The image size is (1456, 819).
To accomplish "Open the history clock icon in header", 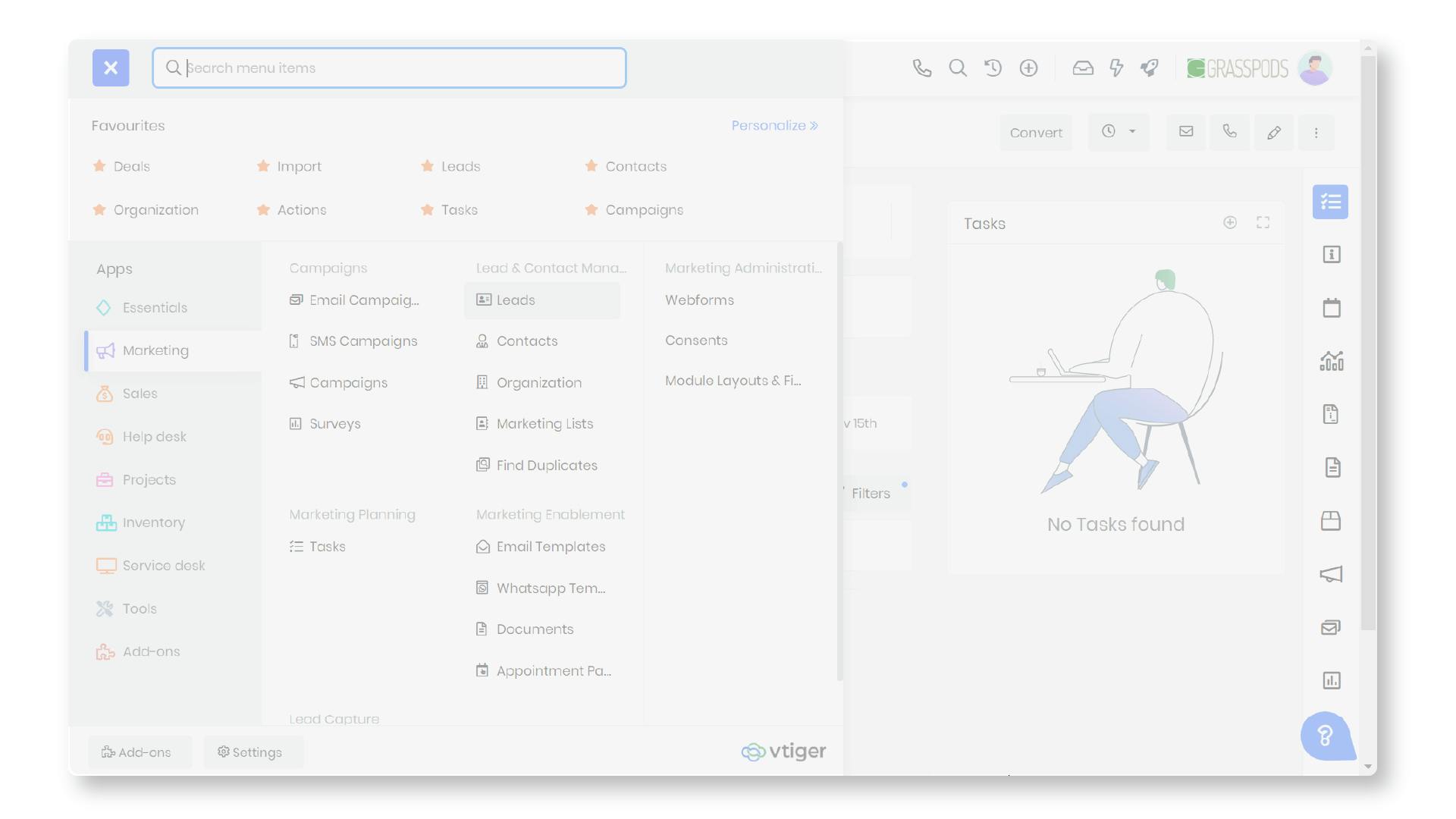I will point(993,68).
